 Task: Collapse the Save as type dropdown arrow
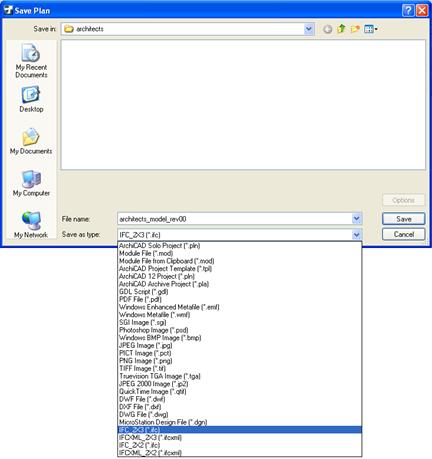coord(356,235)
